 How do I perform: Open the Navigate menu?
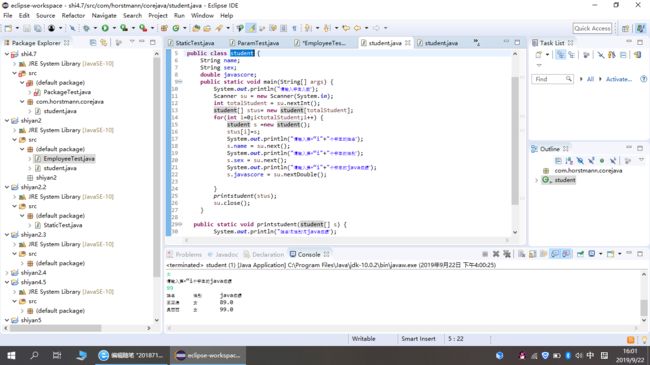(x=104, y=15)
